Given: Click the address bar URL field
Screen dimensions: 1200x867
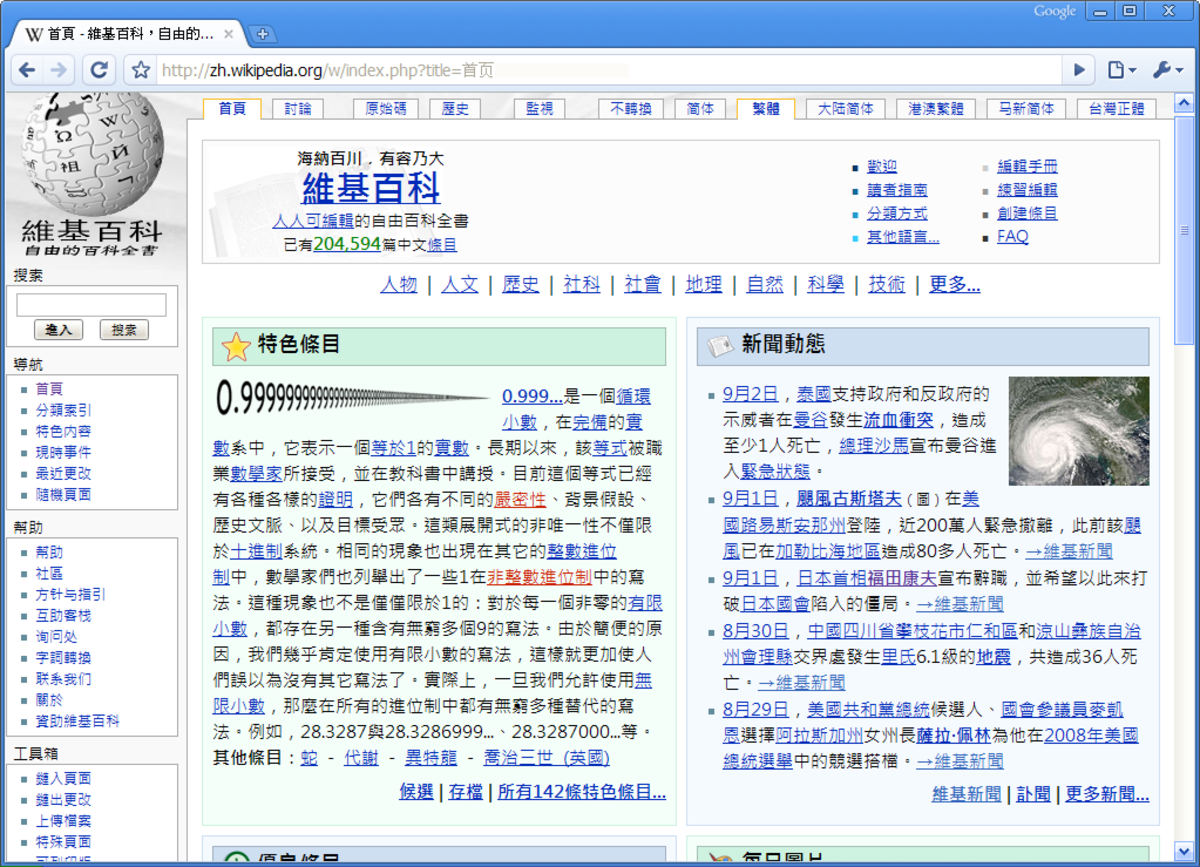Looking at the screenshot, I should pos(610,70).
